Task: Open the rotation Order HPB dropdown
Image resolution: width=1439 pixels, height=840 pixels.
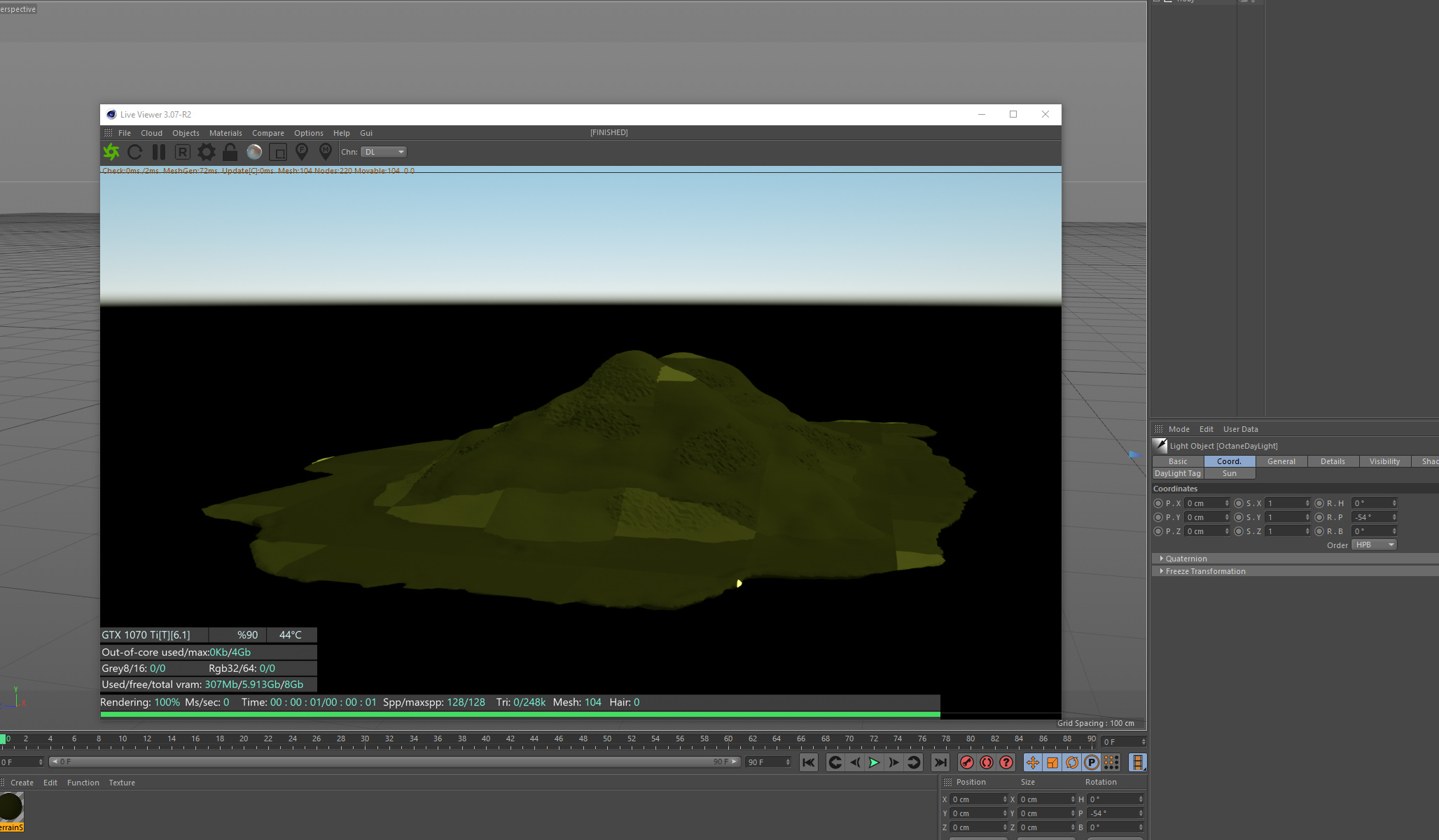Action: click(x=1374, y=545)
